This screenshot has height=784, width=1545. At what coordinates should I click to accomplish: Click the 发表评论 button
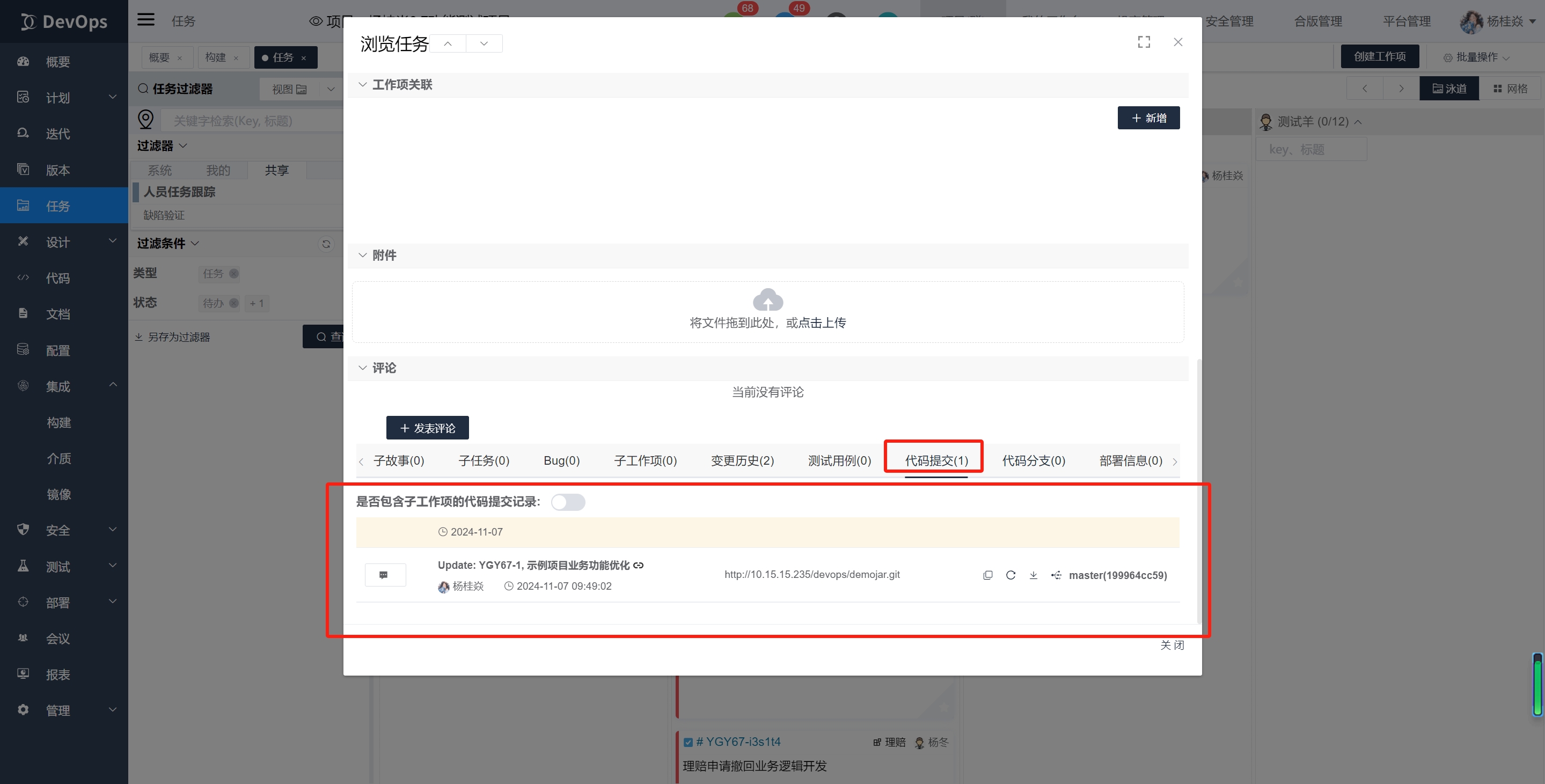[428, 428]
